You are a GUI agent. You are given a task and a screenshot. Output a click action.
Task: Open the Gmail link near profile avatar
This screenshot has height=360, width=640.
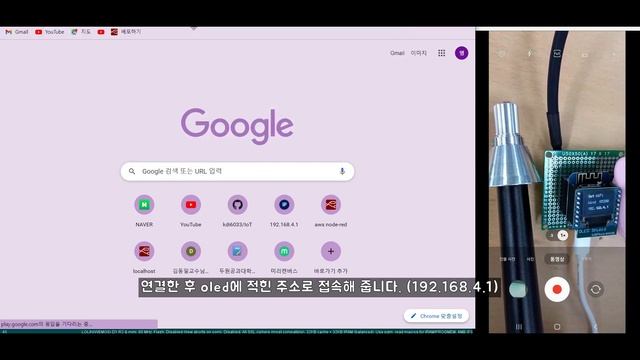click(x=397, y=53)
